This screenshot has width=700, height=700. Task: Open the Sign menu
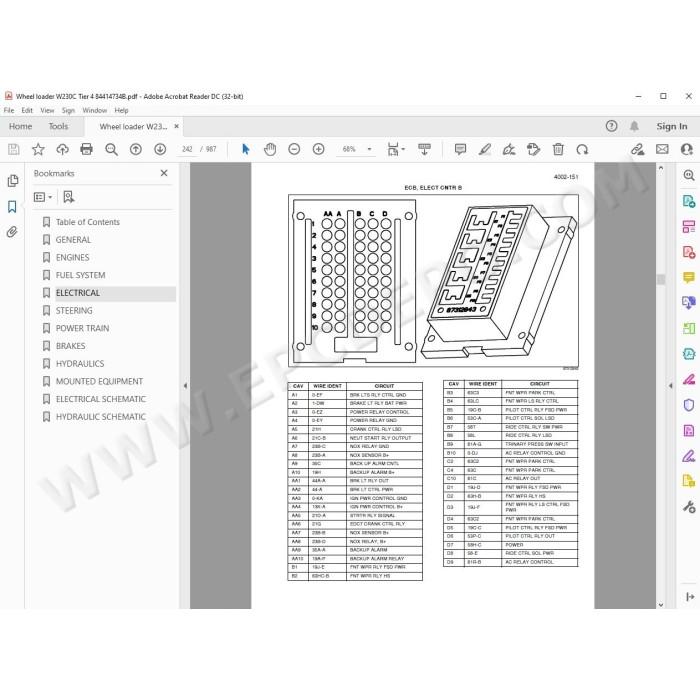[68, 110]
